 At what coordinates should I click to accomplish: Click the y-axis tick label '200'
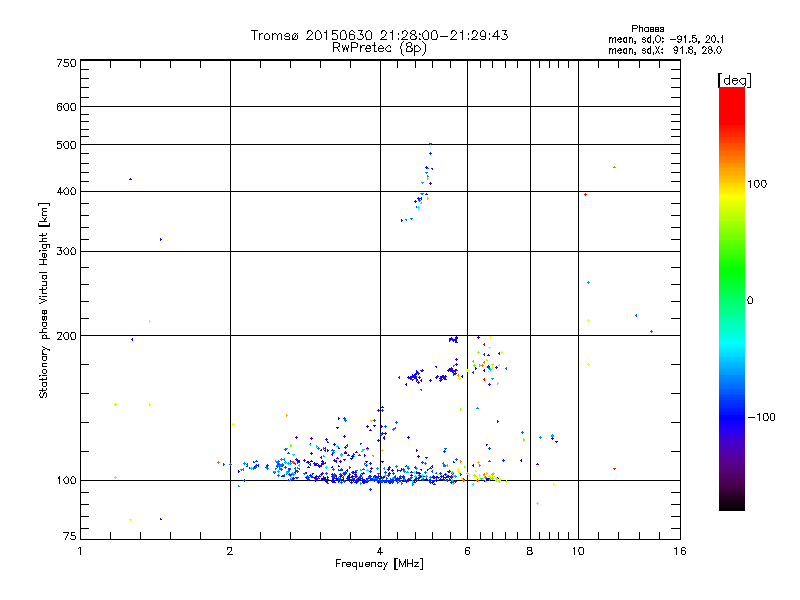(66, 336)
